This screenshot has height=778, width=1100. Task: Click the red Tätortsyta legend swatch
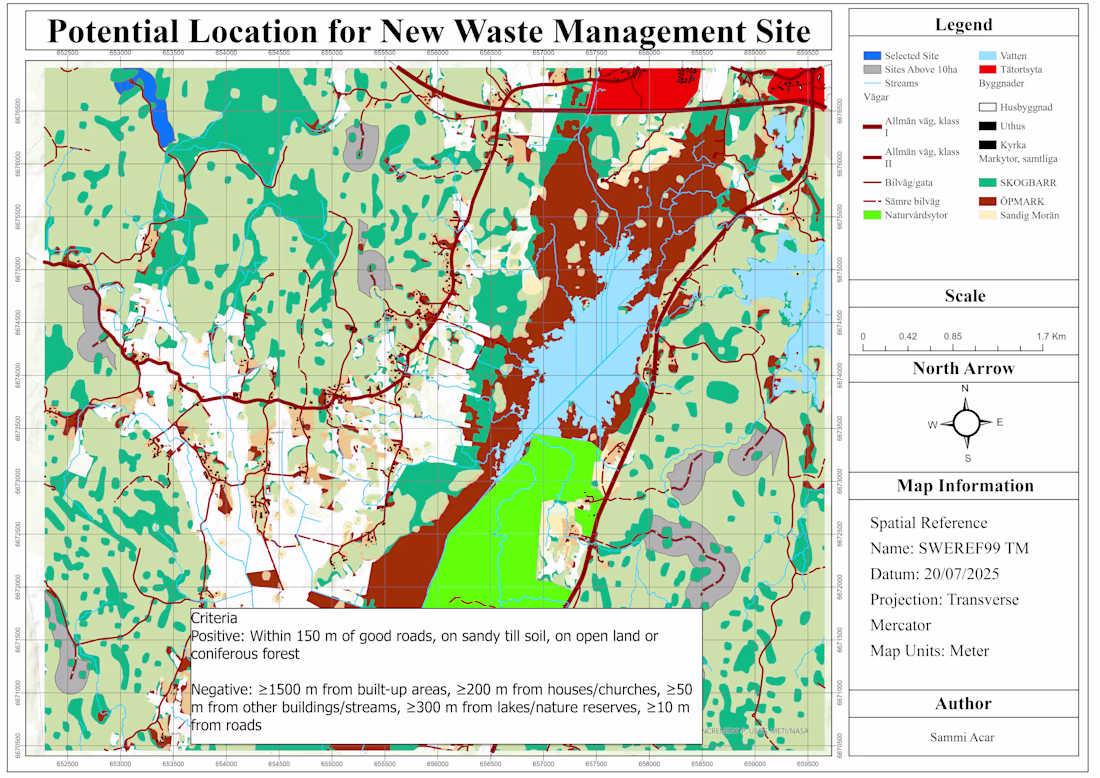pos(987,69)
